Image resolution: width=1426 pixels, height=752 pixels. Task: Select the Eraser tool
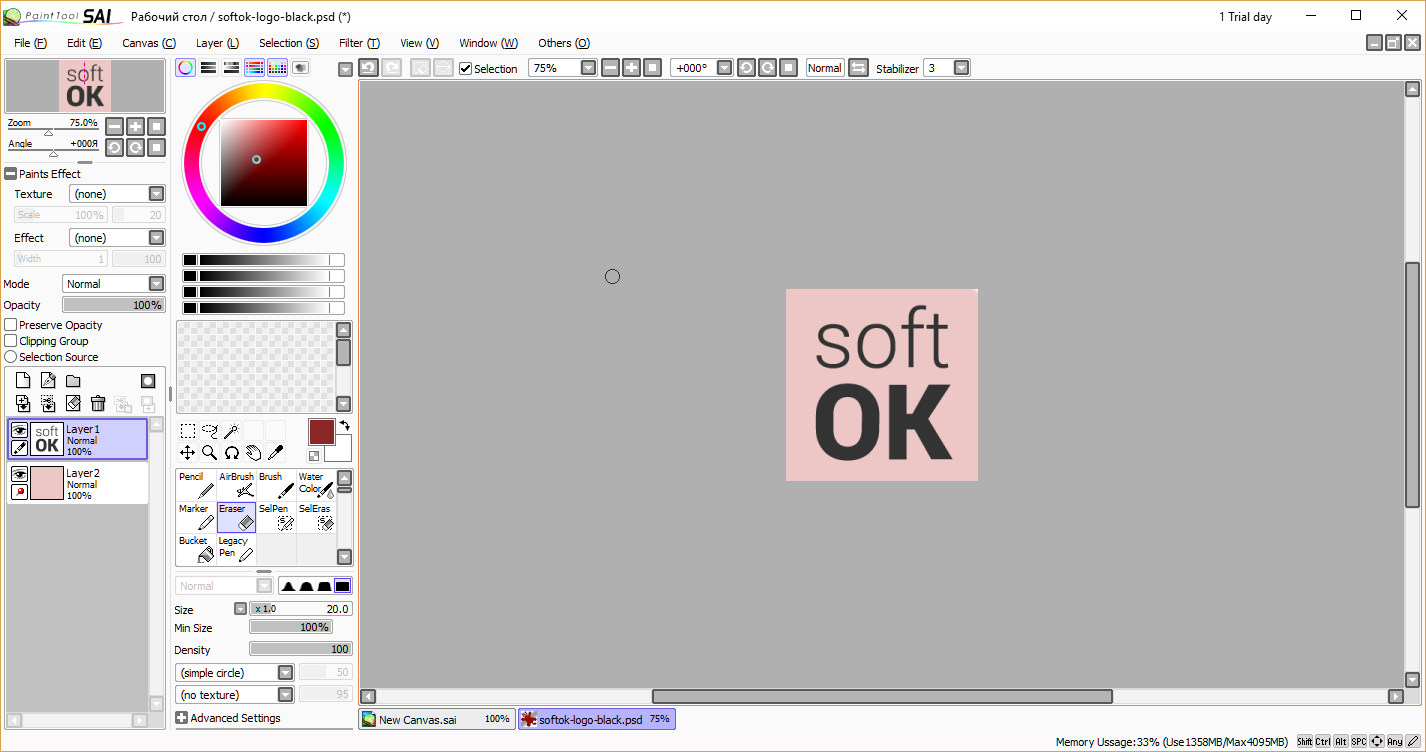pyautogui.click(x=236, y=517)
